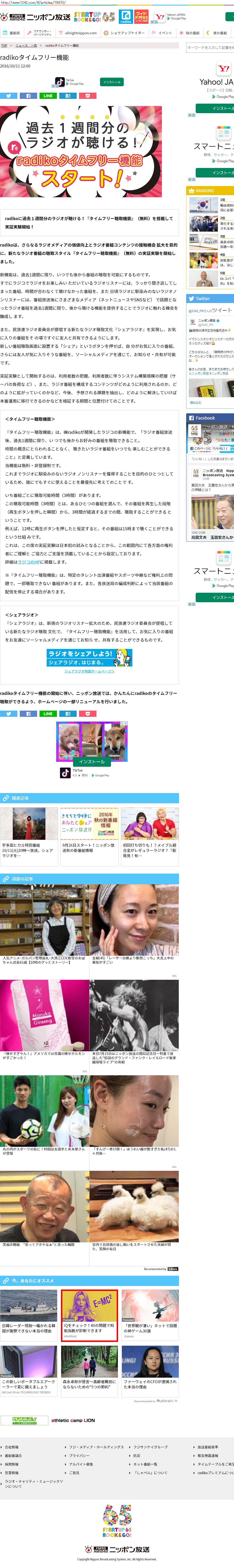Open the athletic camp LION banner
This screenshot has width=234, height=1568.
click(x=73, y=1420)
